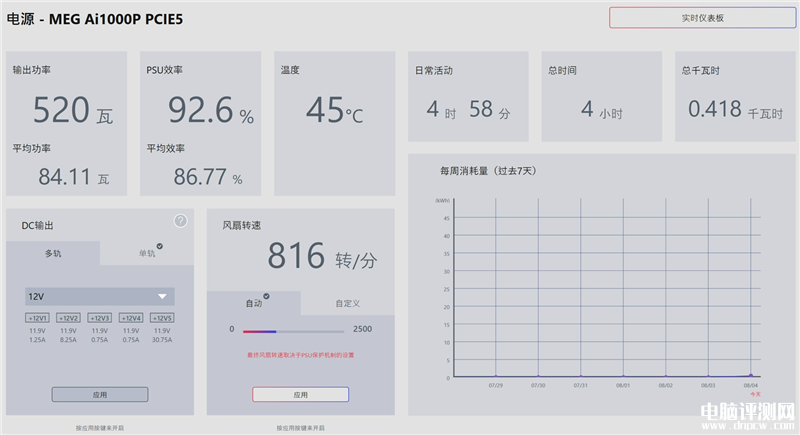Viewport: 800px width, 435px height.
Task: Click the 温度 label
Action: point(290,70)
